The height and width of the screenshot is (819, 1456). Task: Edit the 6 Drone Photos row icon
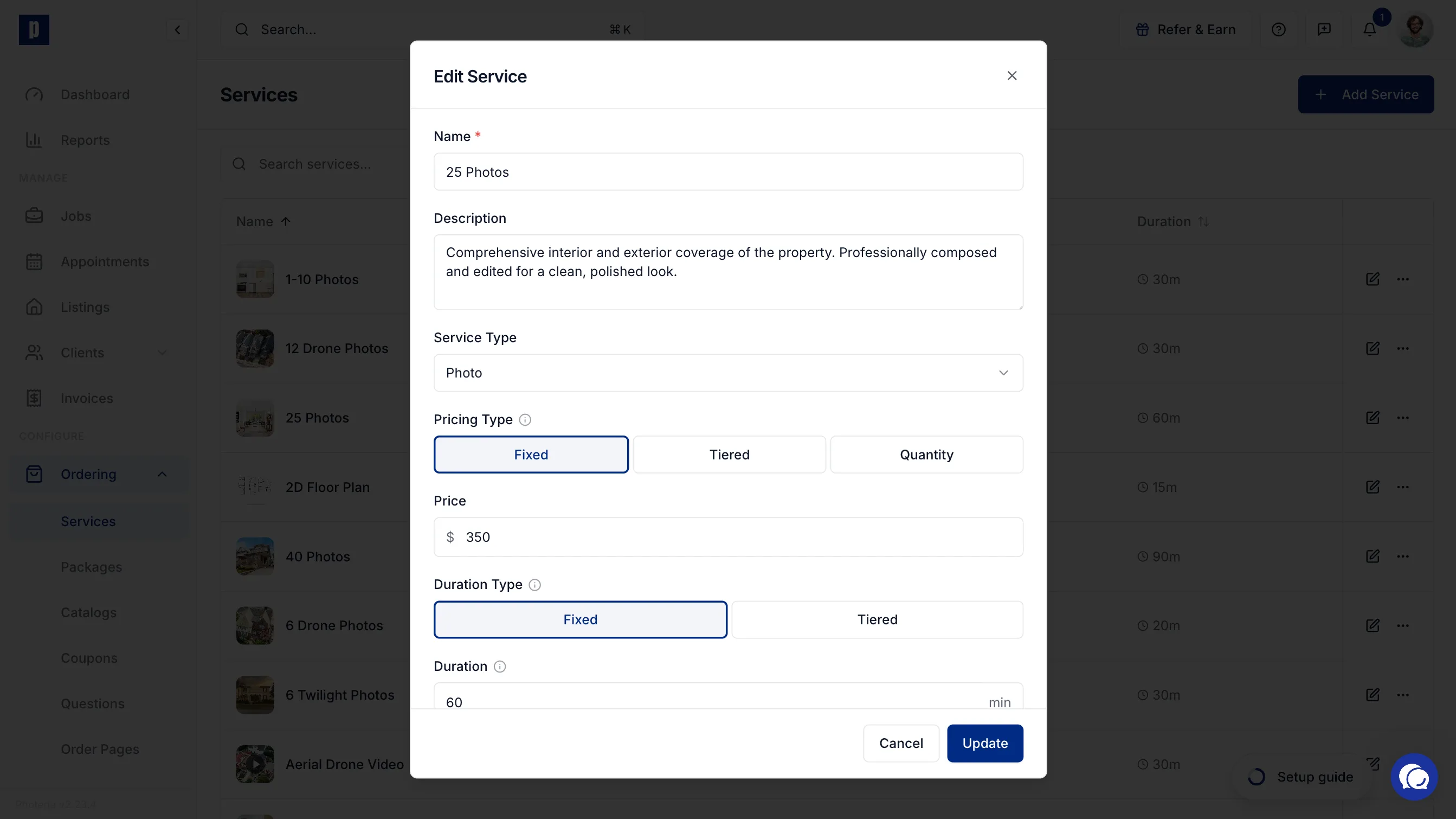point(1373,625)
